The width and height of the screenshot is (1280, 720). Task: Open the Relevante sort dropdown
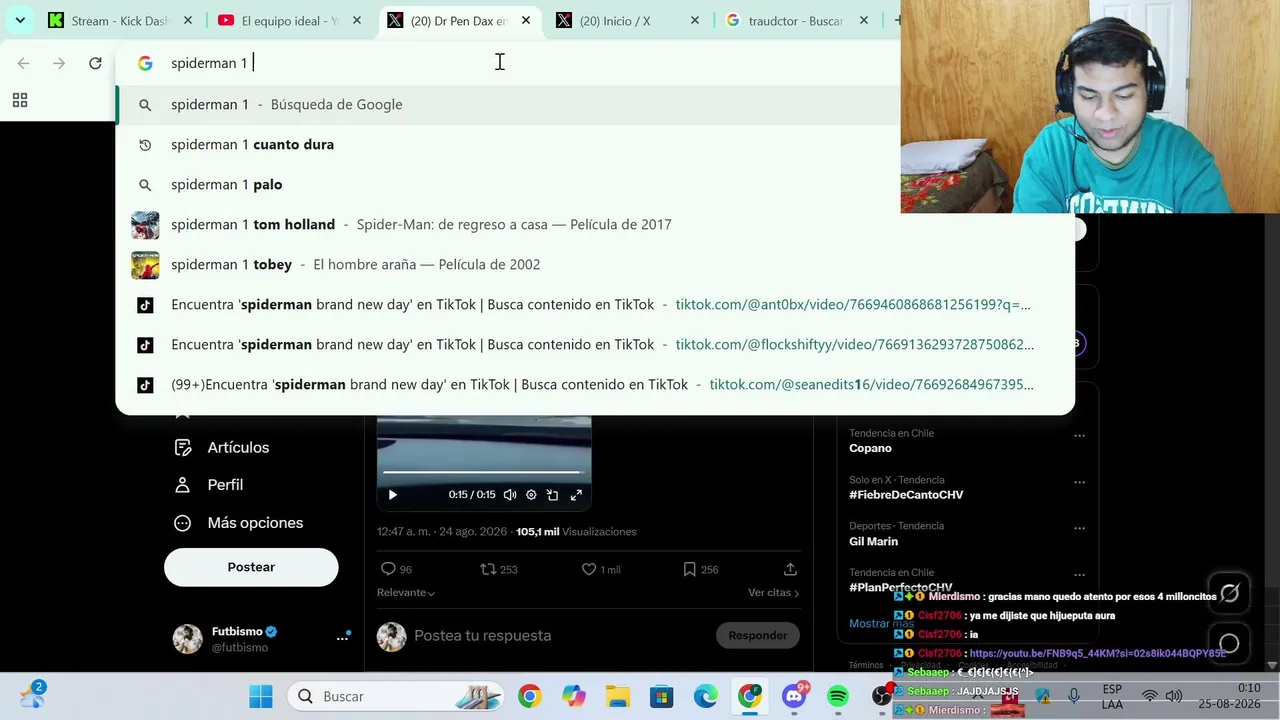pos(406,593)
